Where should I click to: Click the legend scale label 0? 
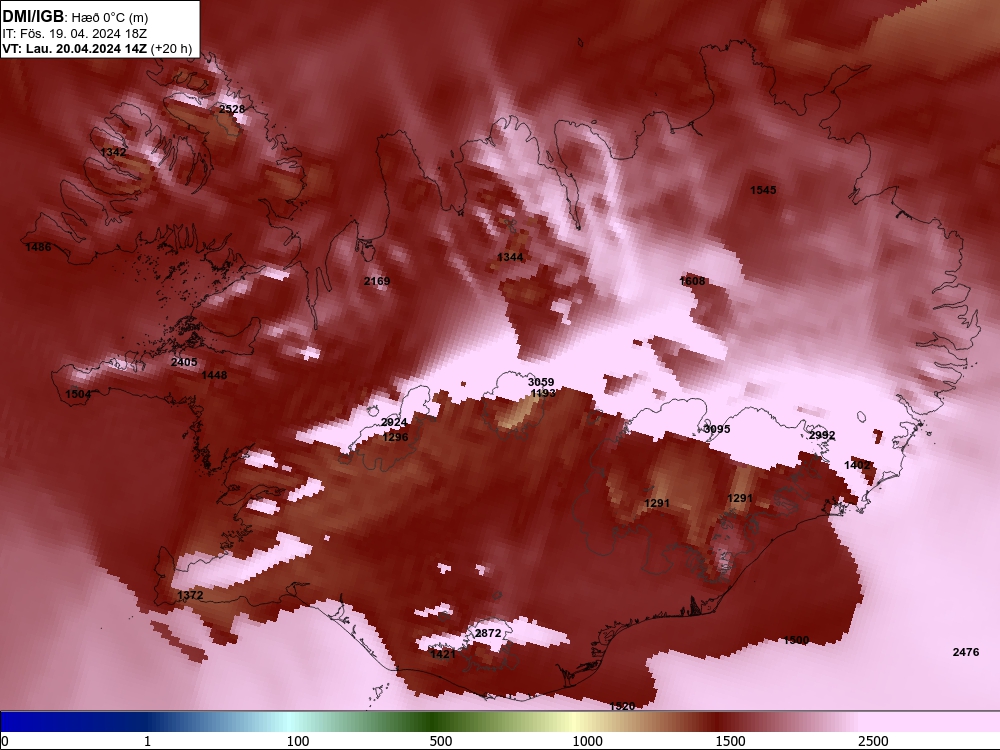tap(6, 741)
